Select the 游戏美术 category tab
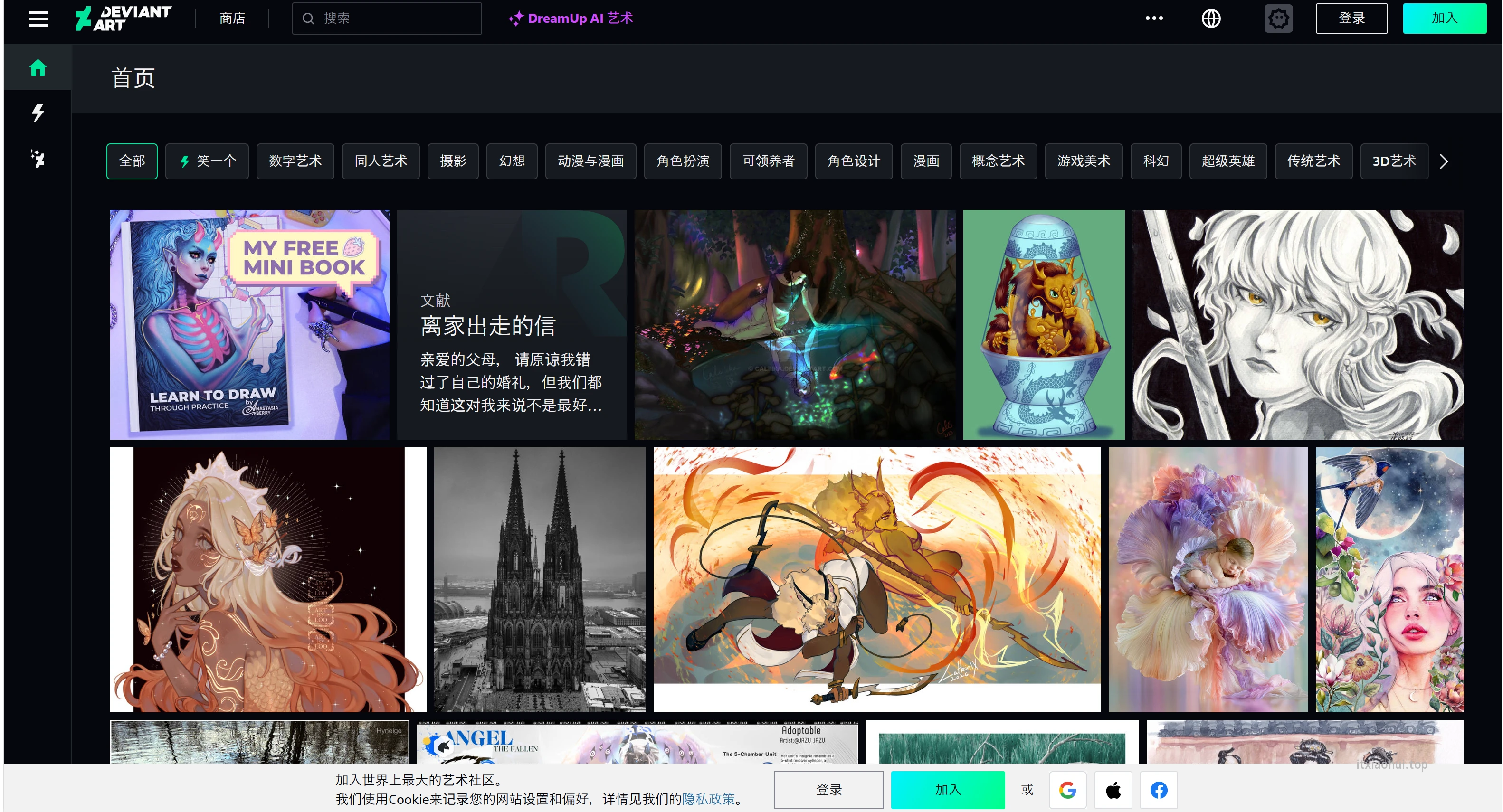This screenshot has height=812, width=1503. point(1084,161)
